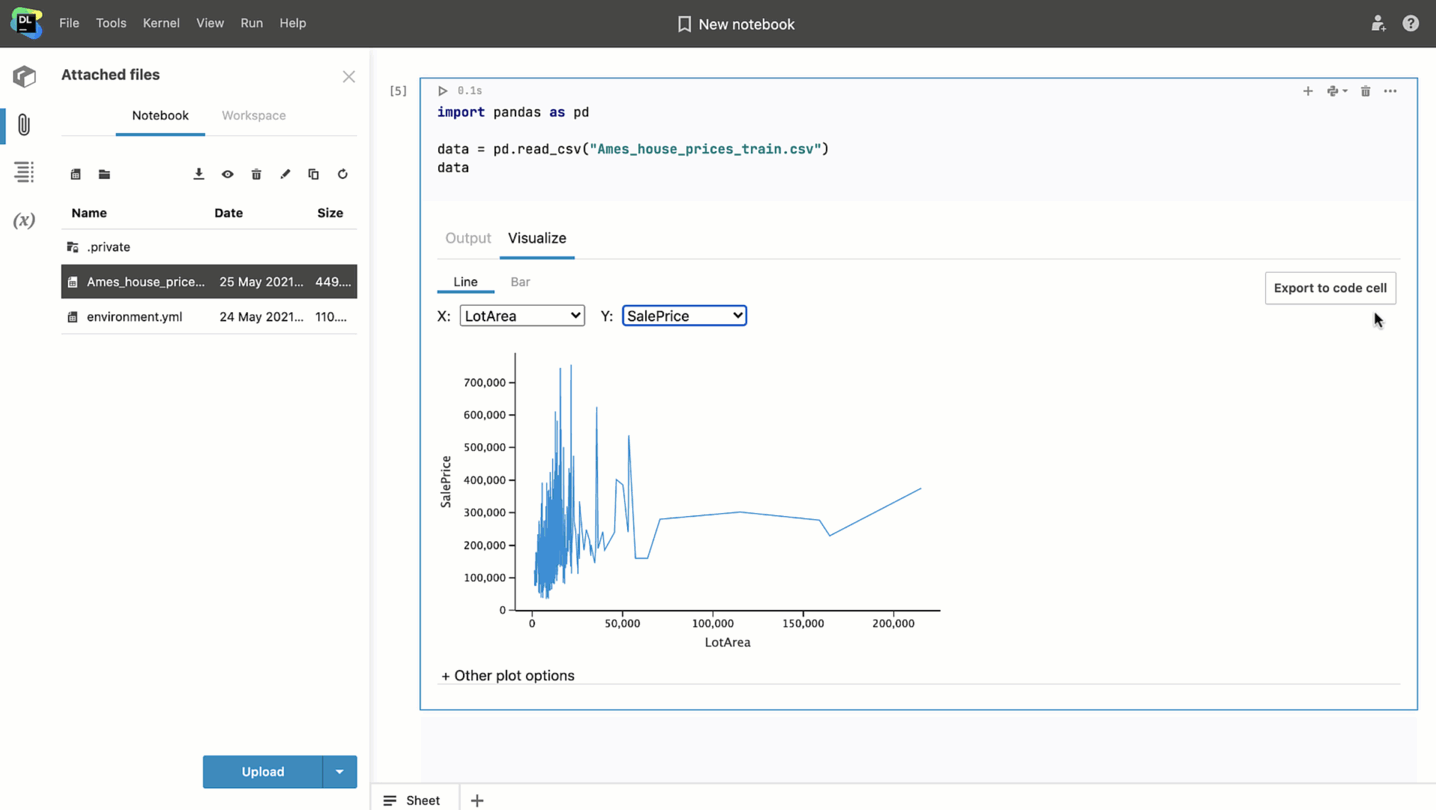Switch to the Bar chart tab
The height and width of the screenshot is (810, 1436).
[520, 281]
